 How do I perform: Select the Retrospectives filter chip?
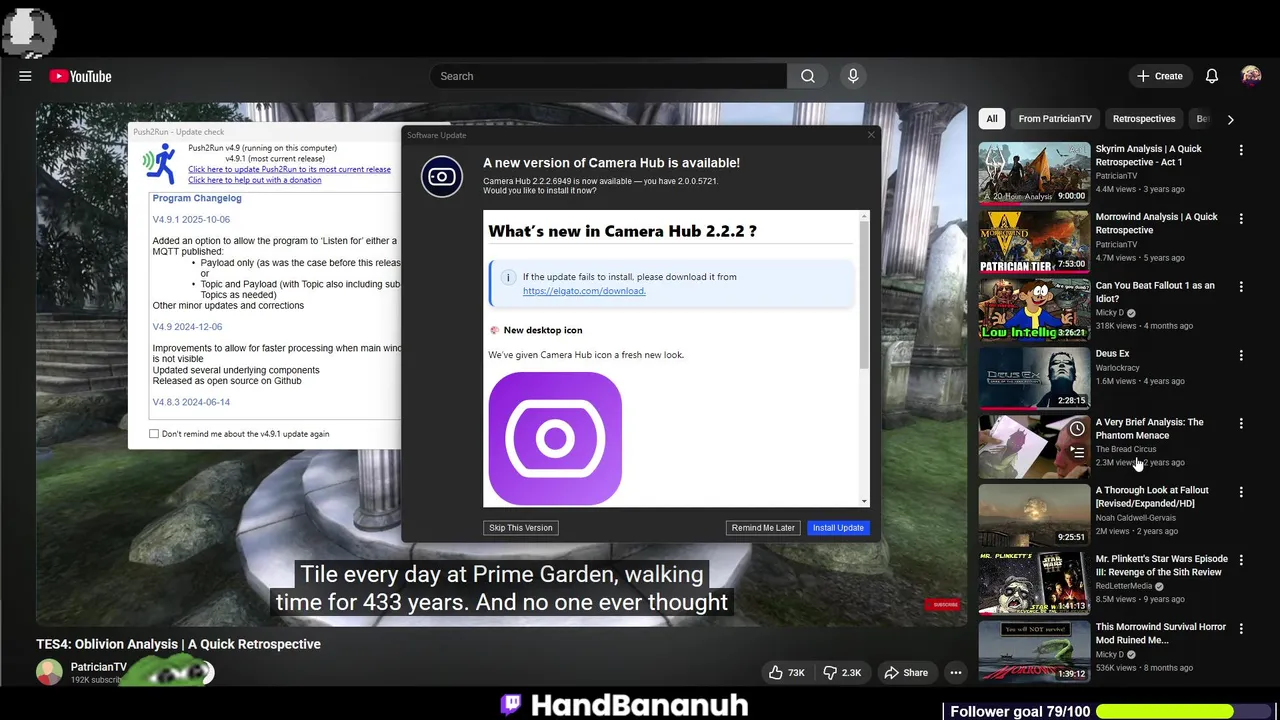(x=1144, y=119)
